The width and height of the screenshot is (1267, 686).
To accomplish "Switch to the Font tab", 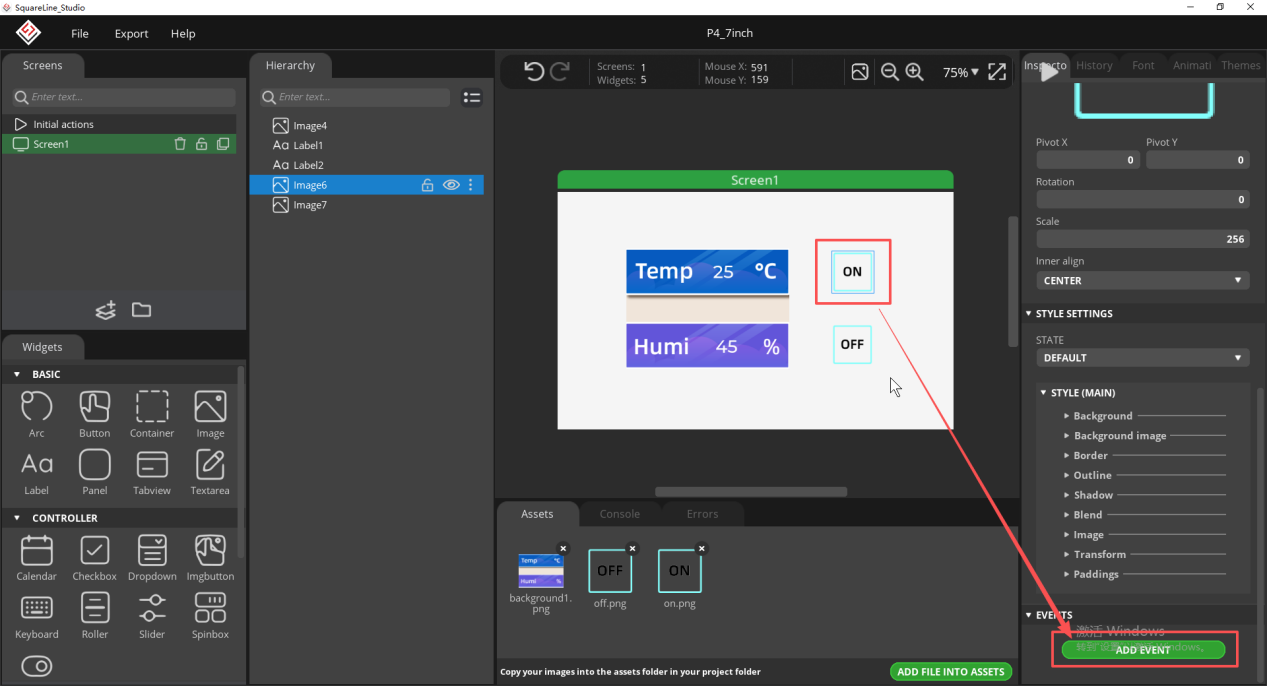I will pyautogui.click(x=1143, y=65).
